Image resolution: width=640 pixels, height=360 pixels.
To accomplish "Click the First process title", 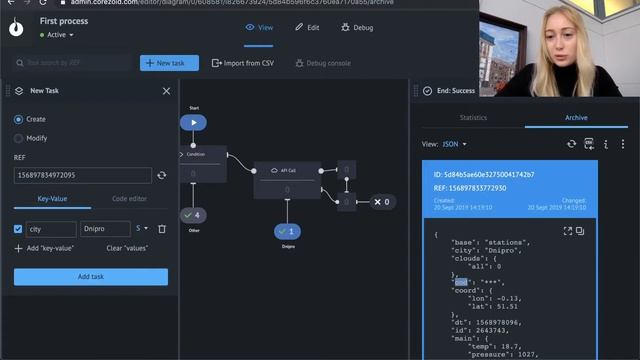I will pyautogui.click(x=64, y=21).
